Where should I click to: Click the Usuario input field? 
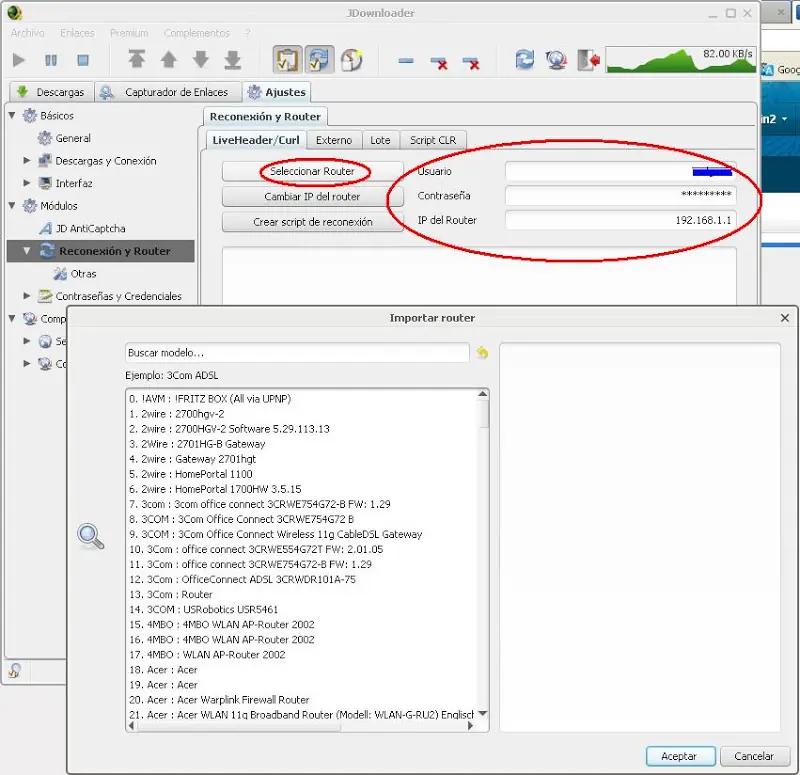(x=620, y=171)
